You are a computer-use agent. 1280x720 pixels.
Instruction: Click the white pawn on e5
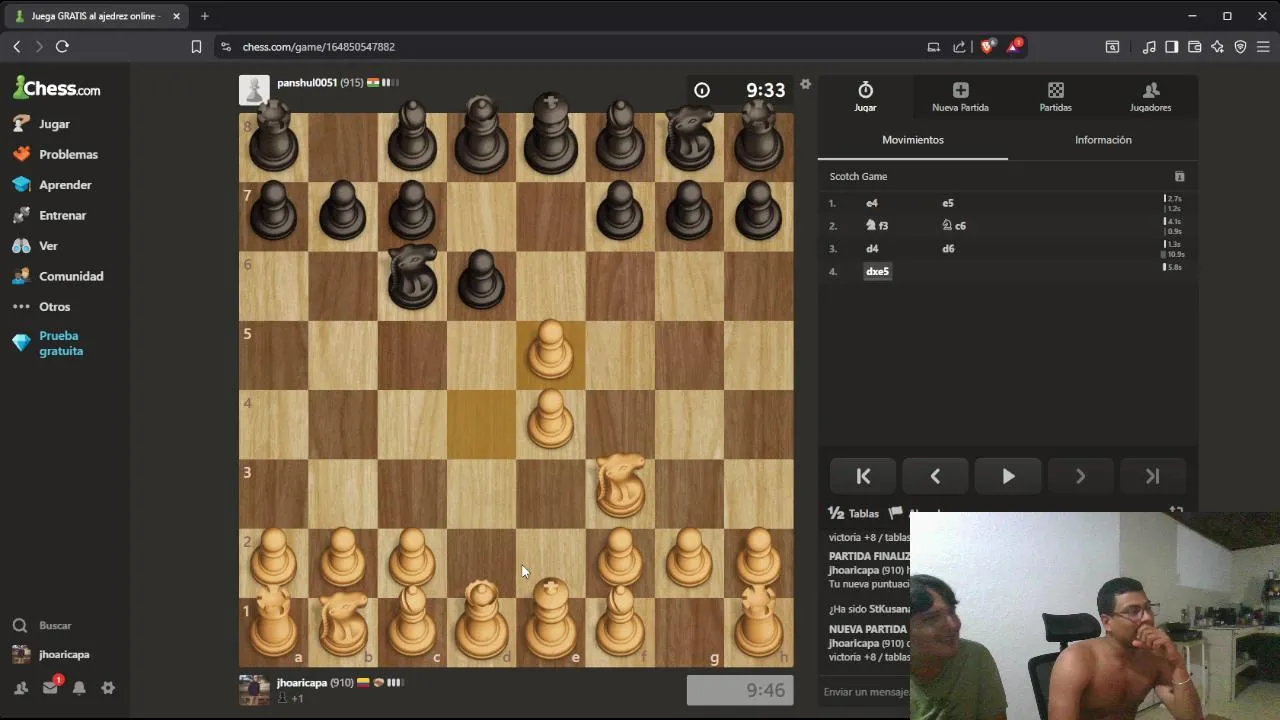click(550, 352)
